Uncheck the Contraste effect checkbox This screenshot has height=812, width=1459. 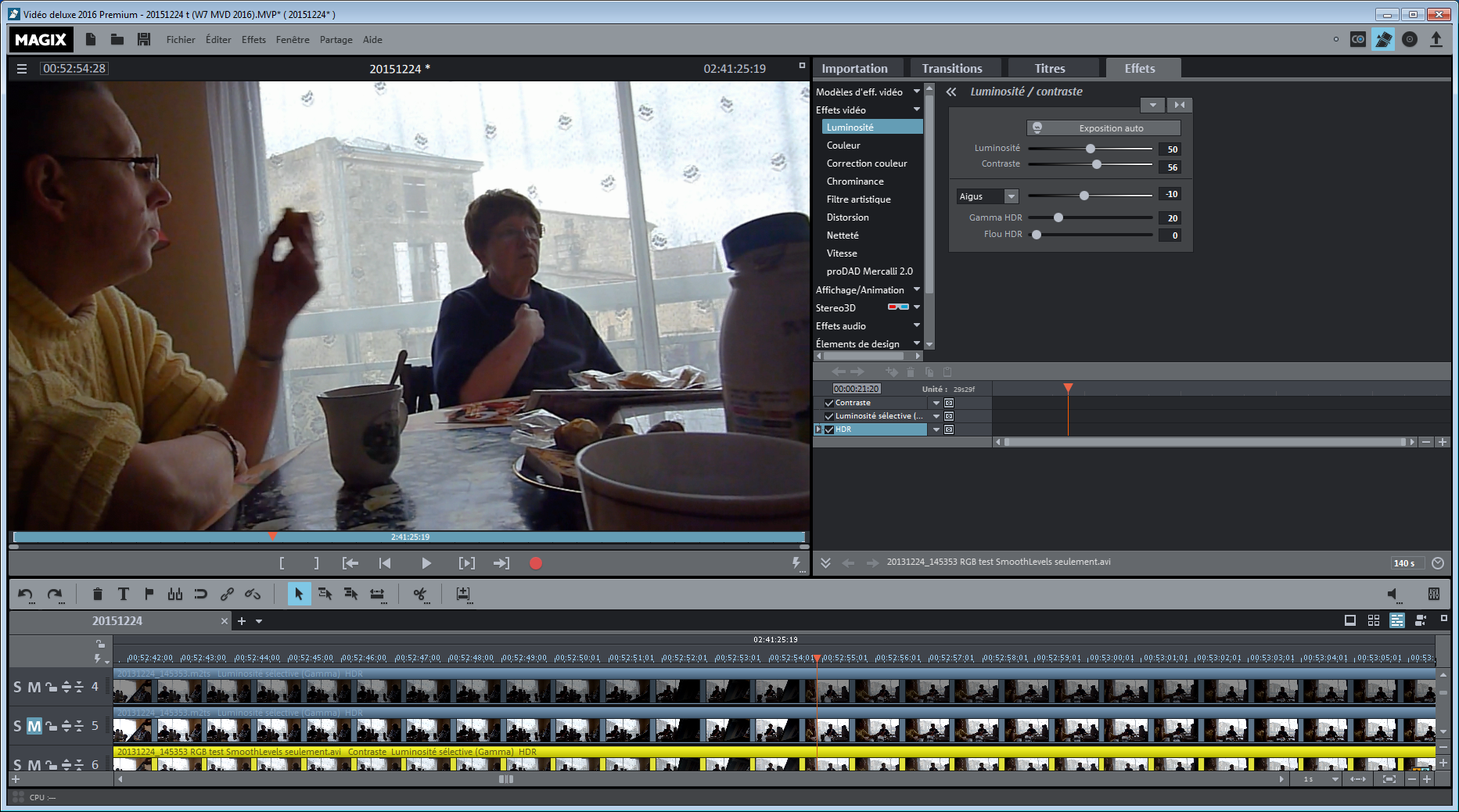pos(829,403)
